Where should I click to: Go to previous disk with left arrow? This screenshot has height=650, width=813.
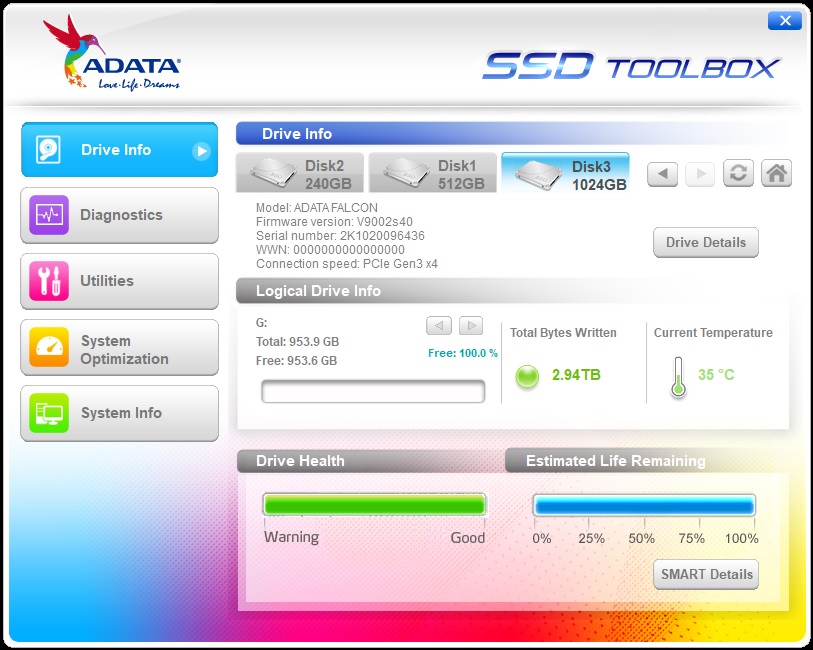click(662, 174)
